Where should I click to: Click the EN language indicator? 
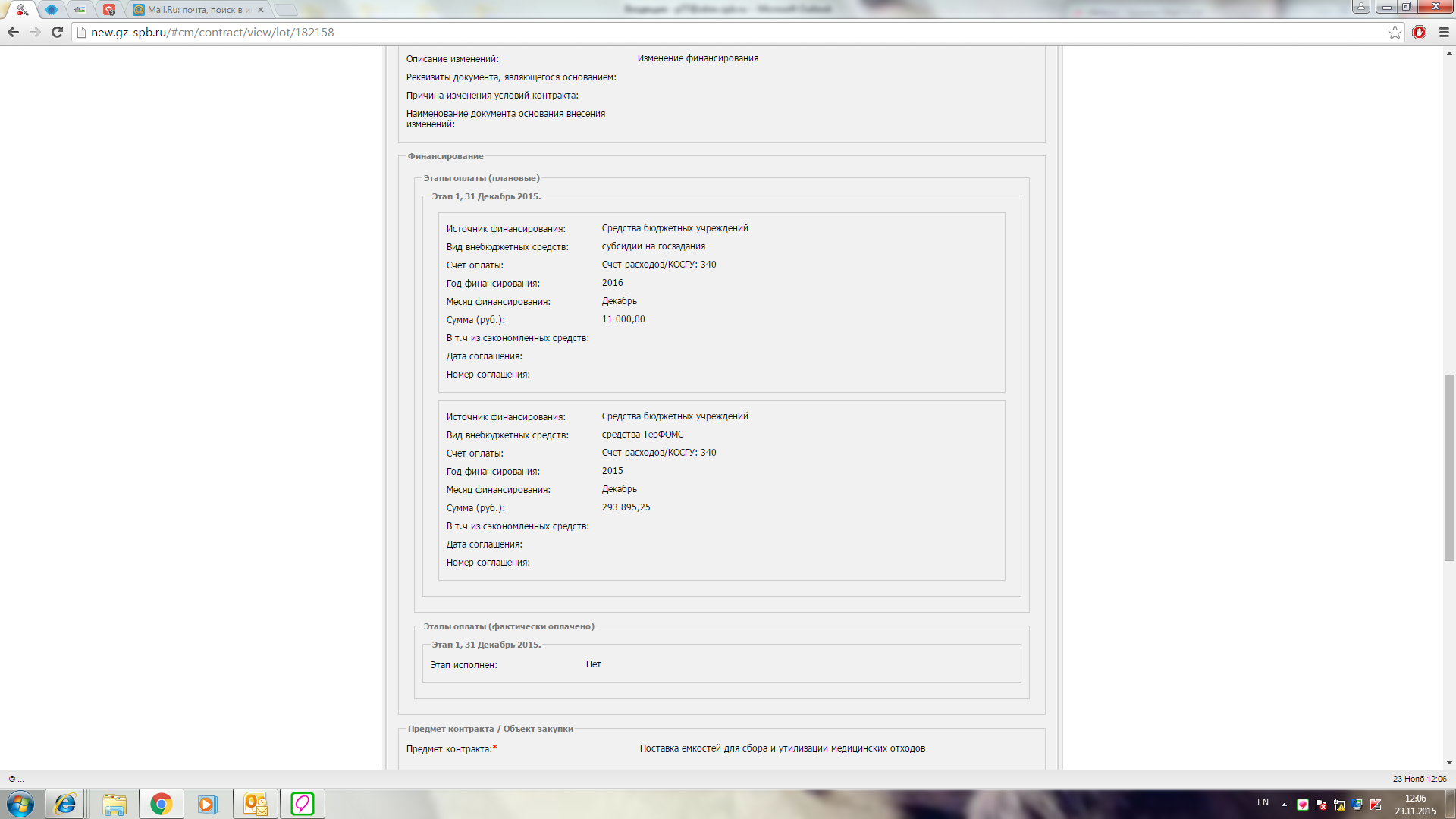point(1263,802)
